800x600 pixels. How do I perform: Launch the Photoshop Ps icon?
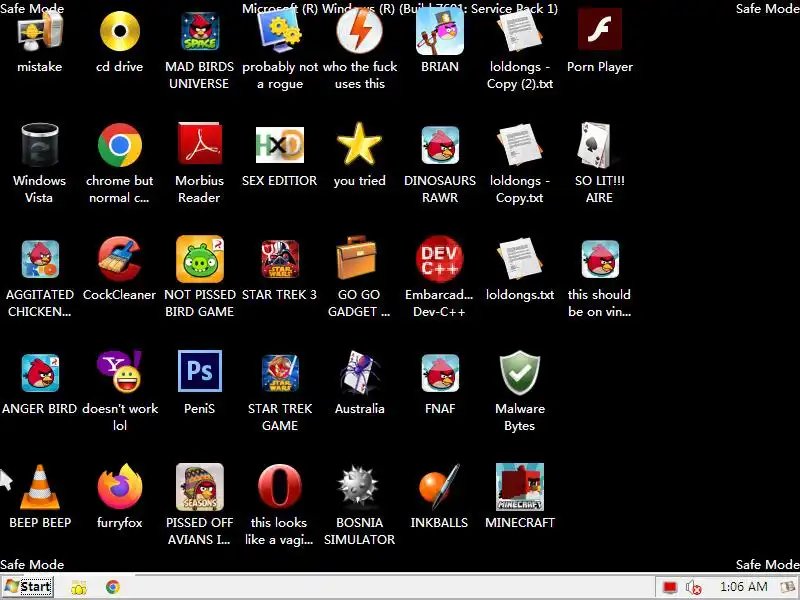pyautogui.click(x=199, y=371)
